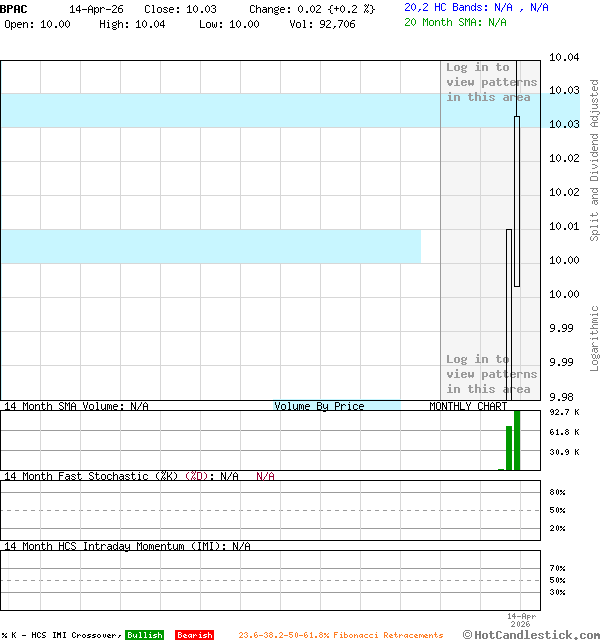600x640 pixels.
Task: Open the HotCandlestick.com copyright link
Action: (531, 634)
